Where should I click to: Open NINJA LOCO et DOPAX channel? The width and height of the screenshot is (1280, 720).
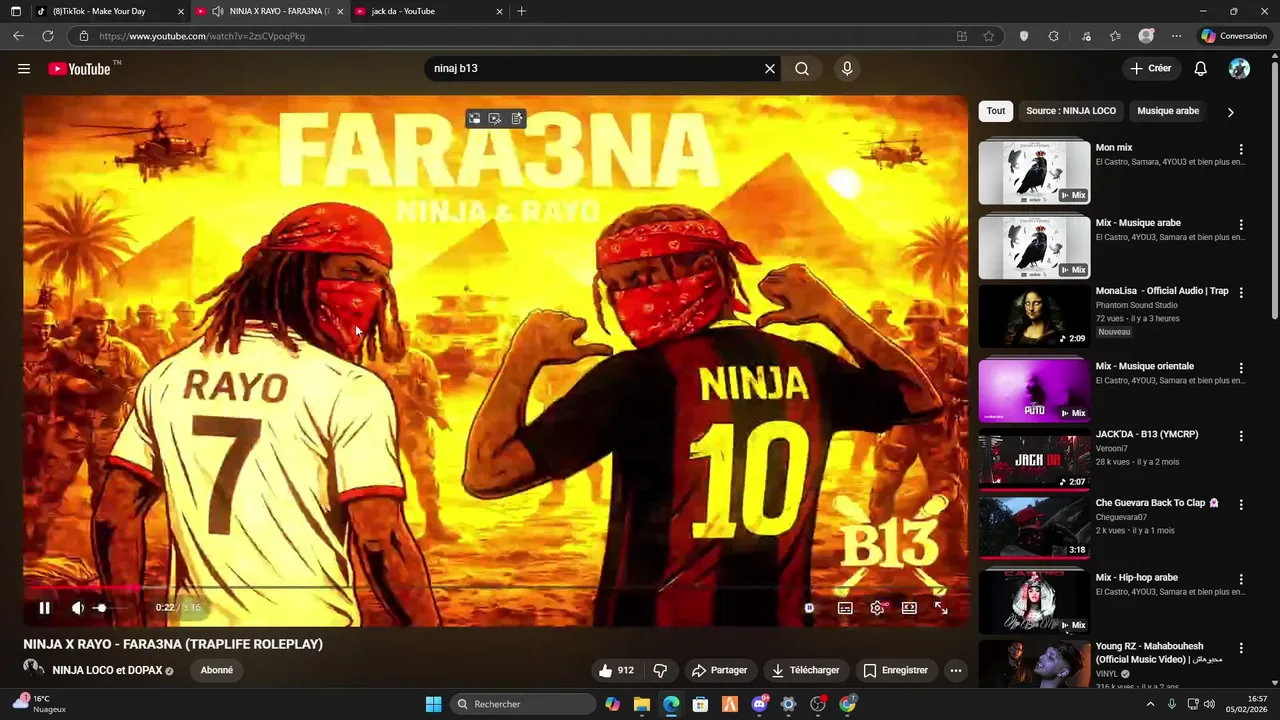(107, 670)
